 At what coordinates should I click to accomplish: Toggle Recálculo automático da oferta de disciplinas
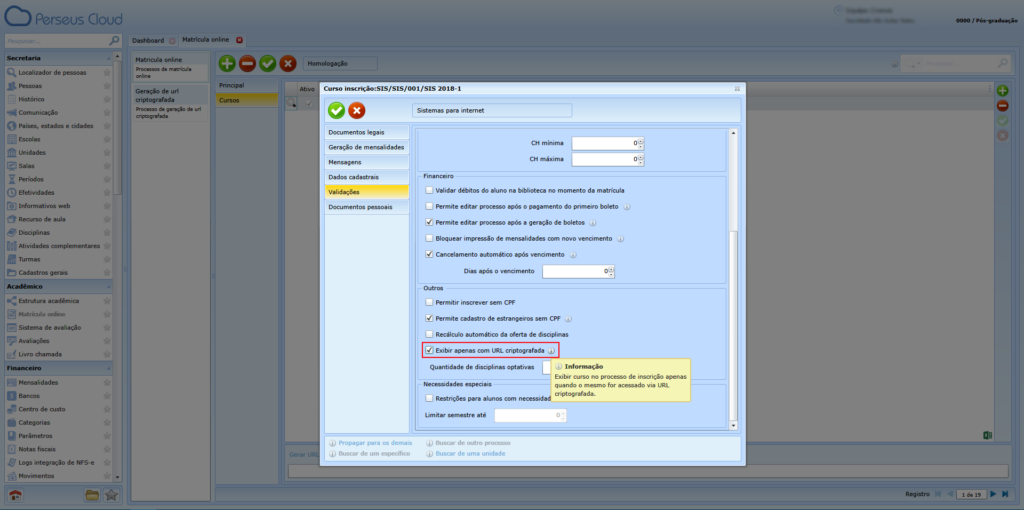[430, 334]
